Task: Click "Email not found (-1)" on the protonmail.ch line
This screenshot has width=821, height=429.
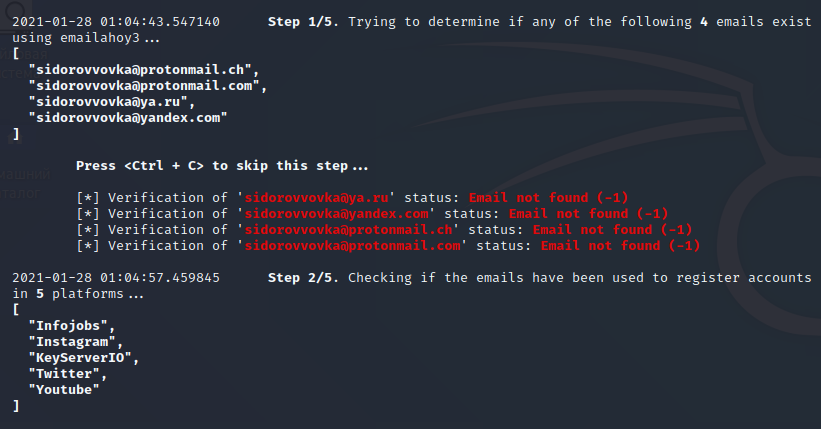Action: point(613,229)
